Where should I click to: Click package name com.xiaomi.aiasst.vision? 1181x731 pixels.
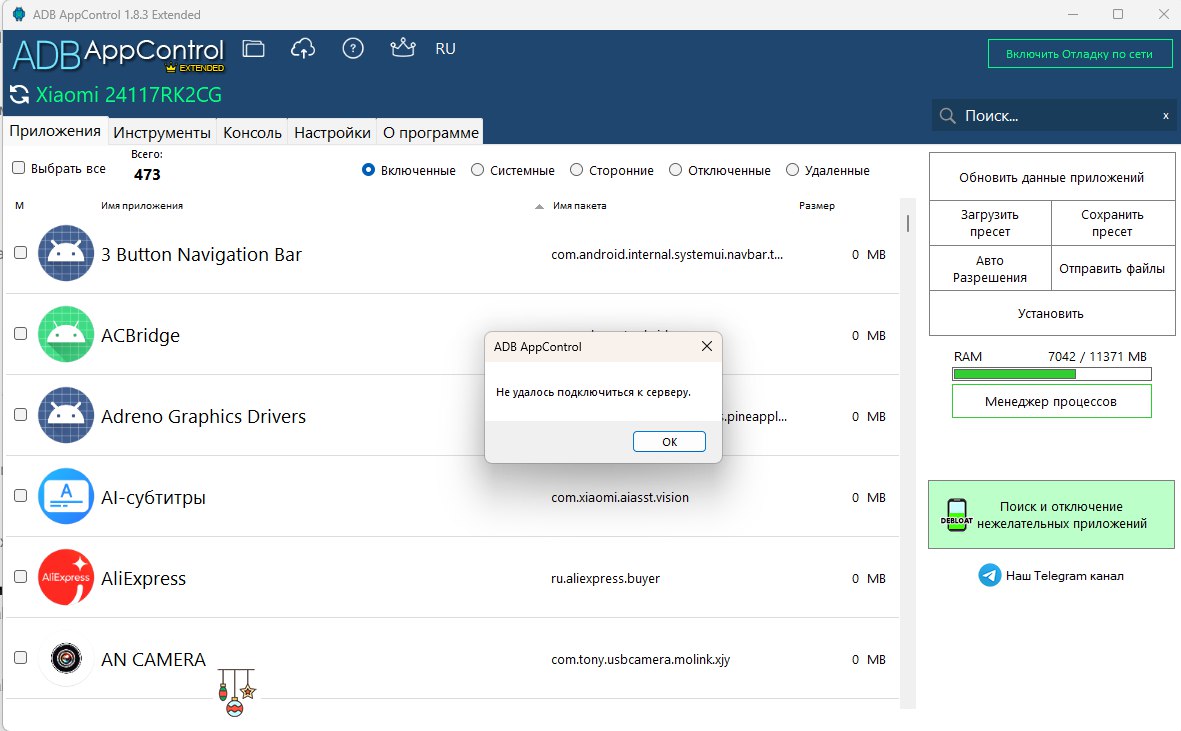(620, 498)
